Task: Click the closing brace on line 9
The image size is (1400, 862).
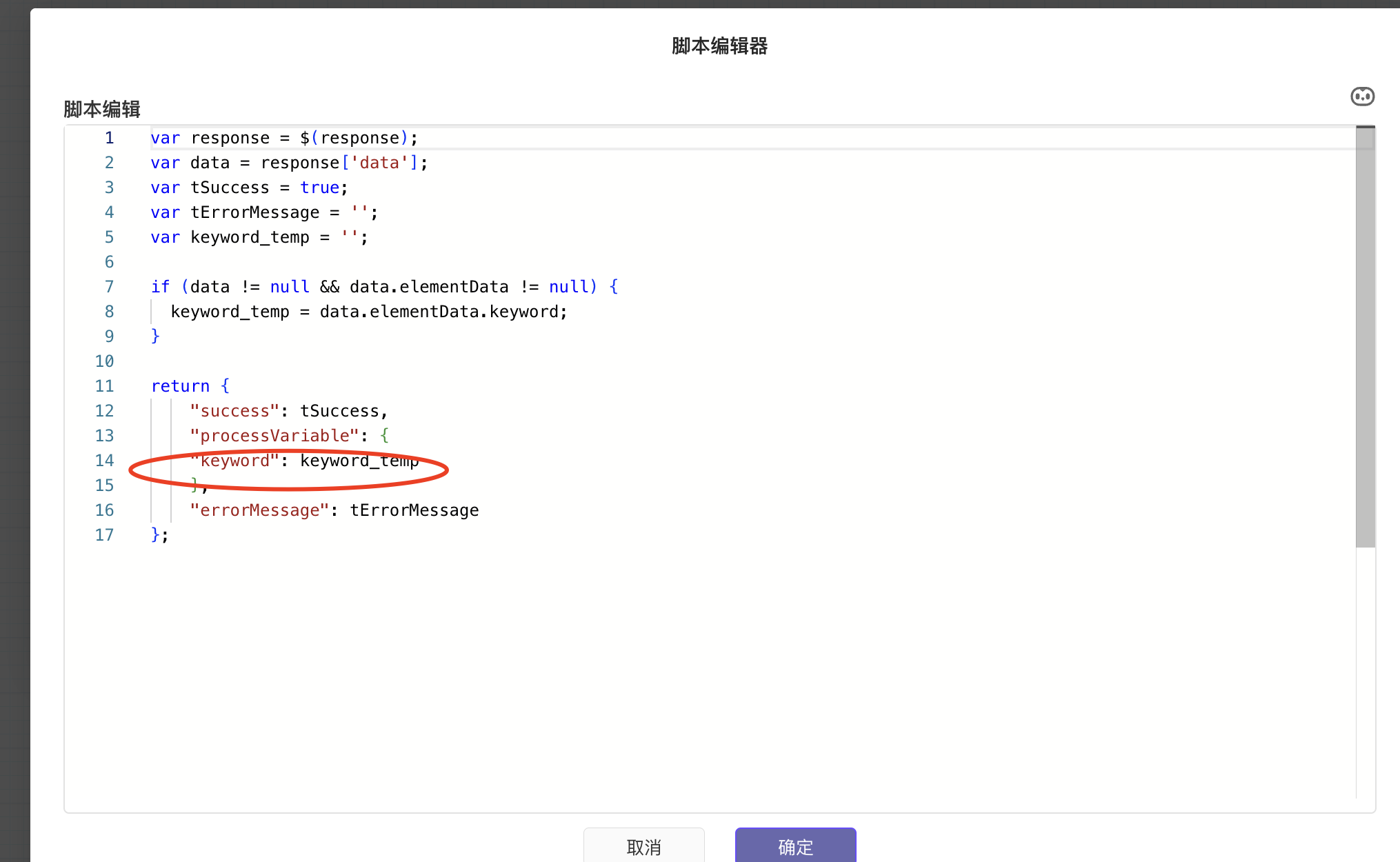Action: pos(155,337)
